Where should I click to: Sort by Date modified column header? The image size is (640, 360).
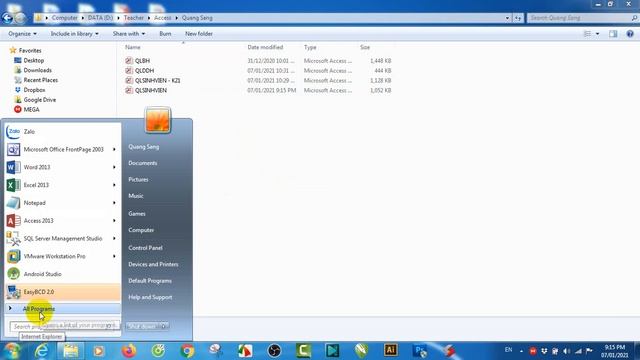coord(265,47)
